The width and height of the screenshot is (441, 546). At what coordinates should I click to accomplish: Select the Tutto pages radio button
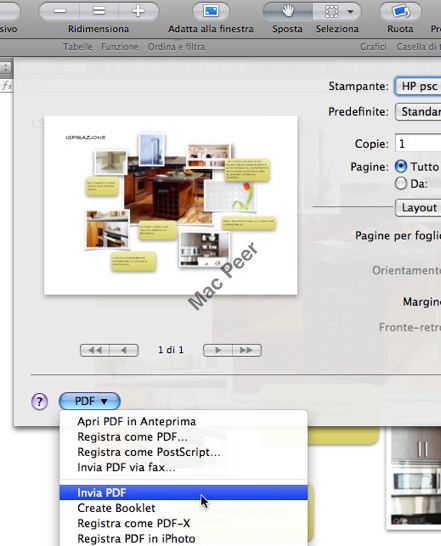click(x=401, y=166)
